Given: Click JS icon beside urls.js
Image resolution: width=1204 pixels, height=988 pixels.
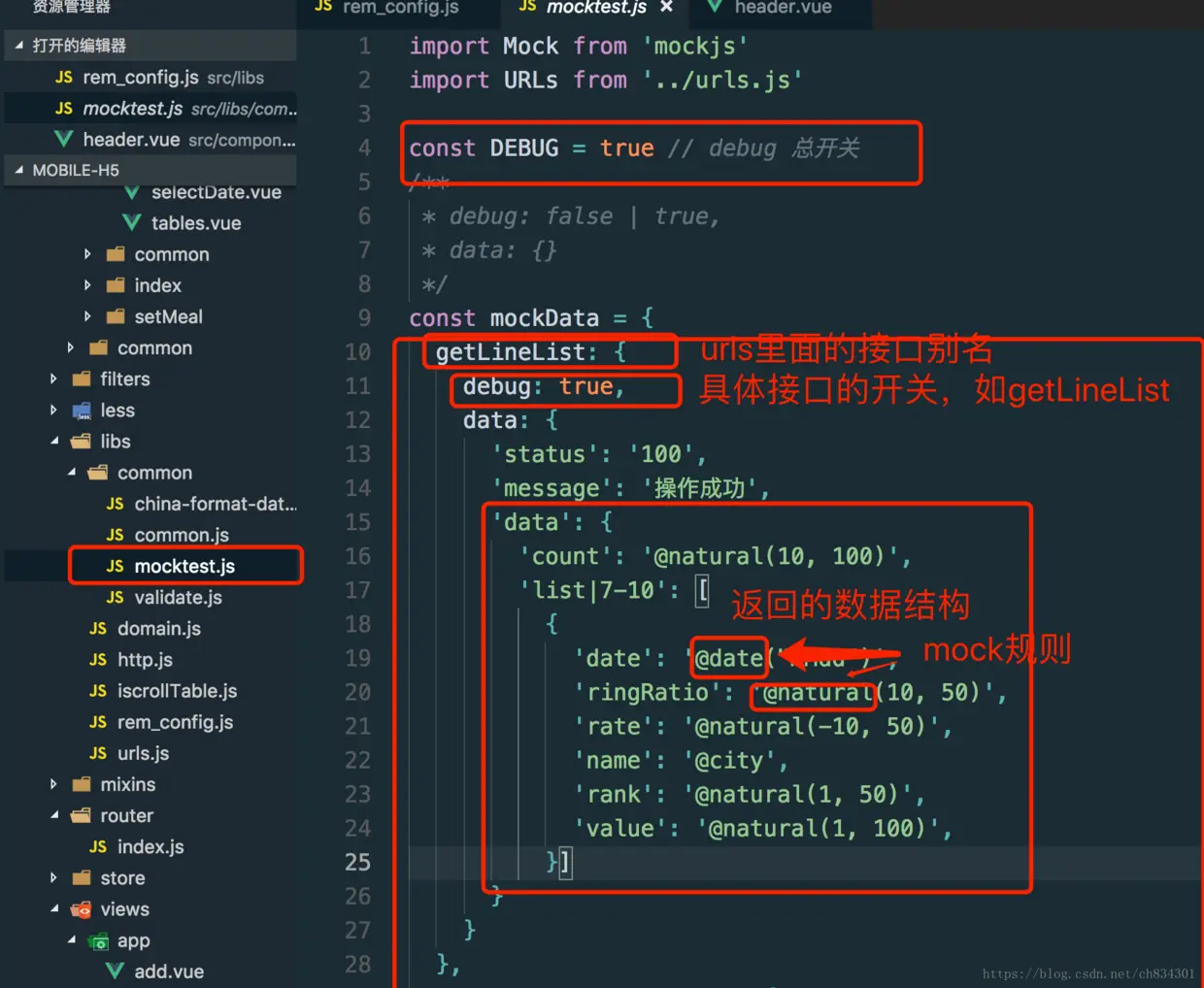Looking at the screenshot, I should tap(98, 753).
